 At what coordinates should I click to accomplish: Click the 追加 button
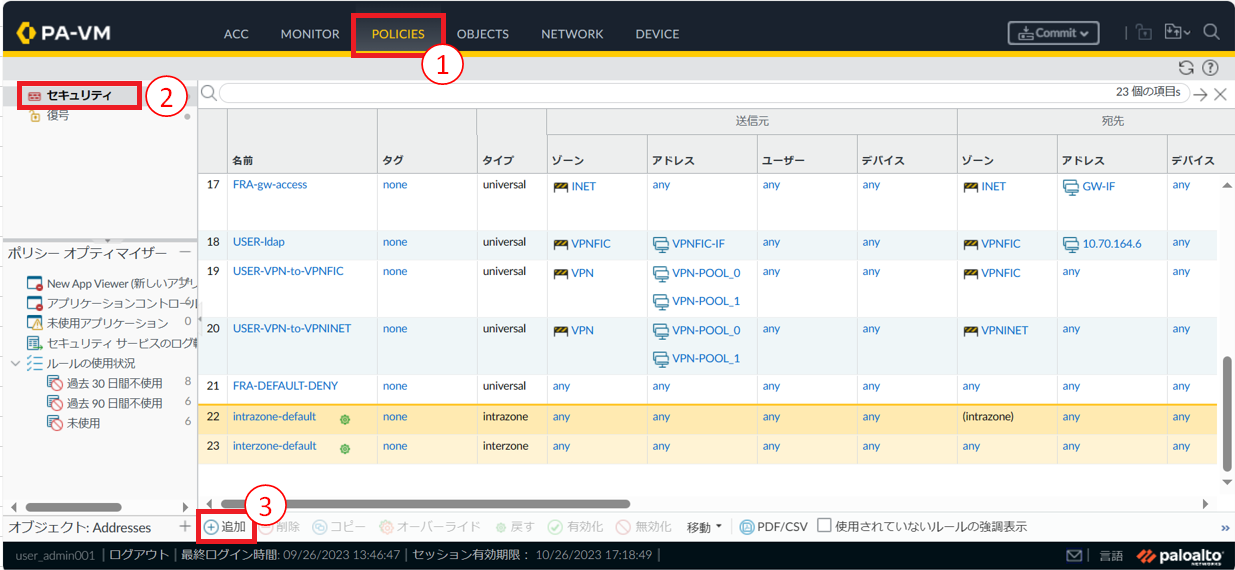[225, 527]
